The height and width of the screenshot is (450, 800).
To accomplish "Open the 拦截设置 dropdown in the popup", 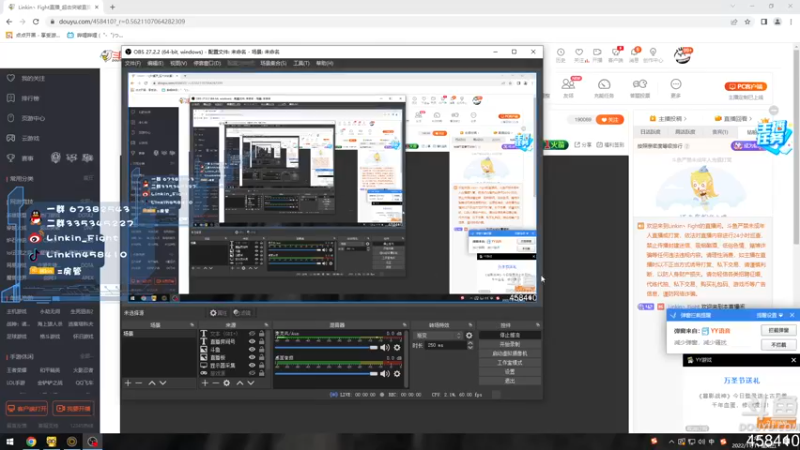I will pyautogui.click(x=769, y=315).
